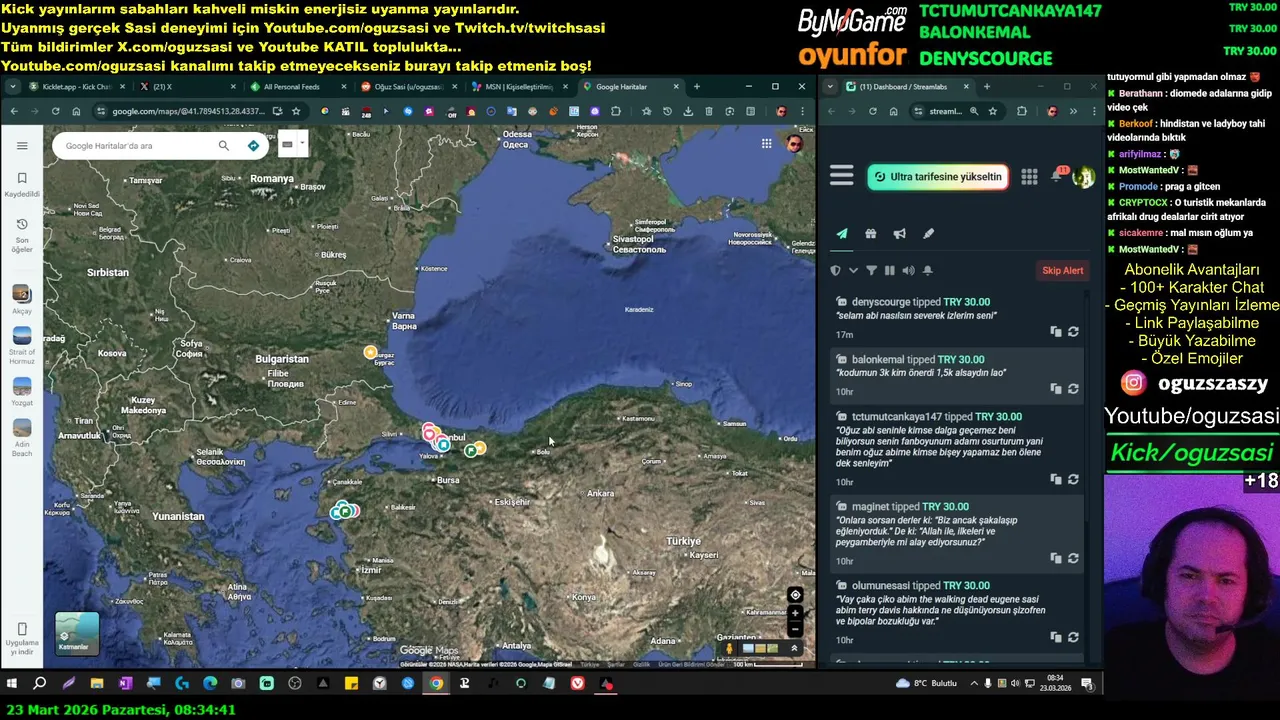This screenshot has width=1280, height=720.
Task: Open the Google account avatar in Maps
Action: pyautogui.click(x=795, y=144)
